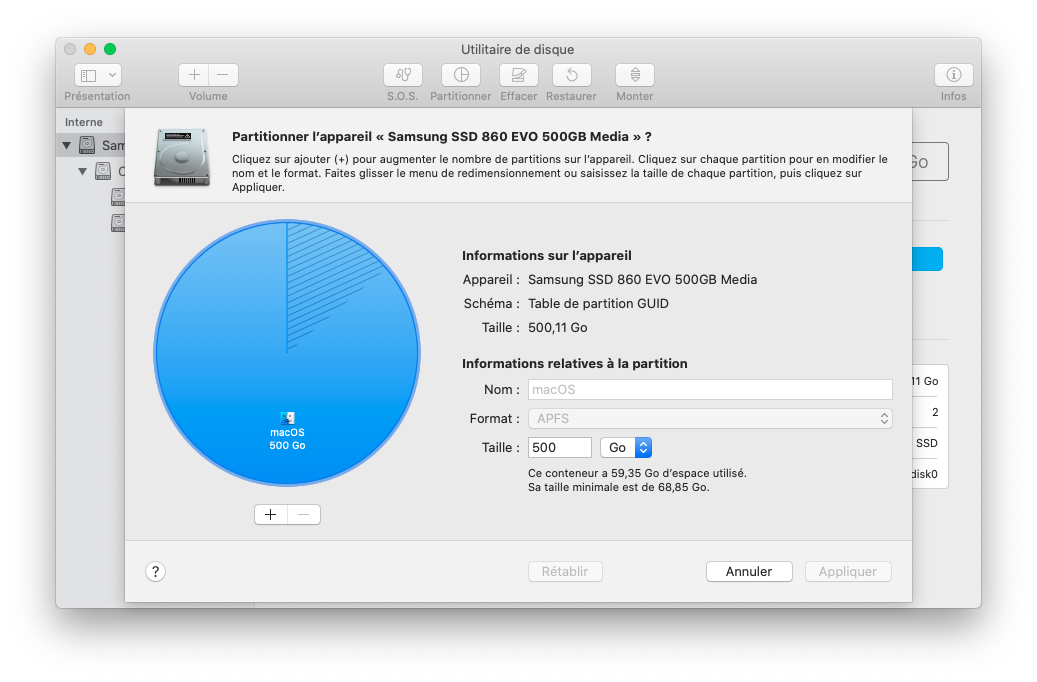Click the Monter mount icon
This screenshot has height=682, width=1037.
pos(635,75)
